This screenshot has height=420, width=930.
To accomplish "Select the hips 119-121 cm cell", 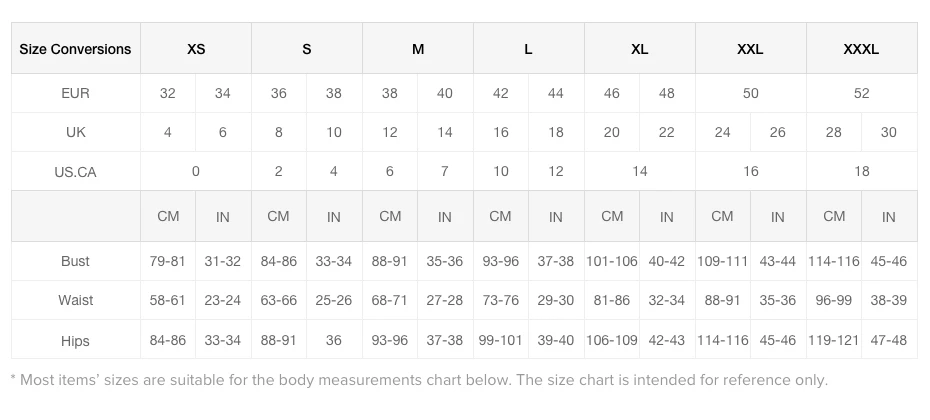I will click(x=834, y=340).
